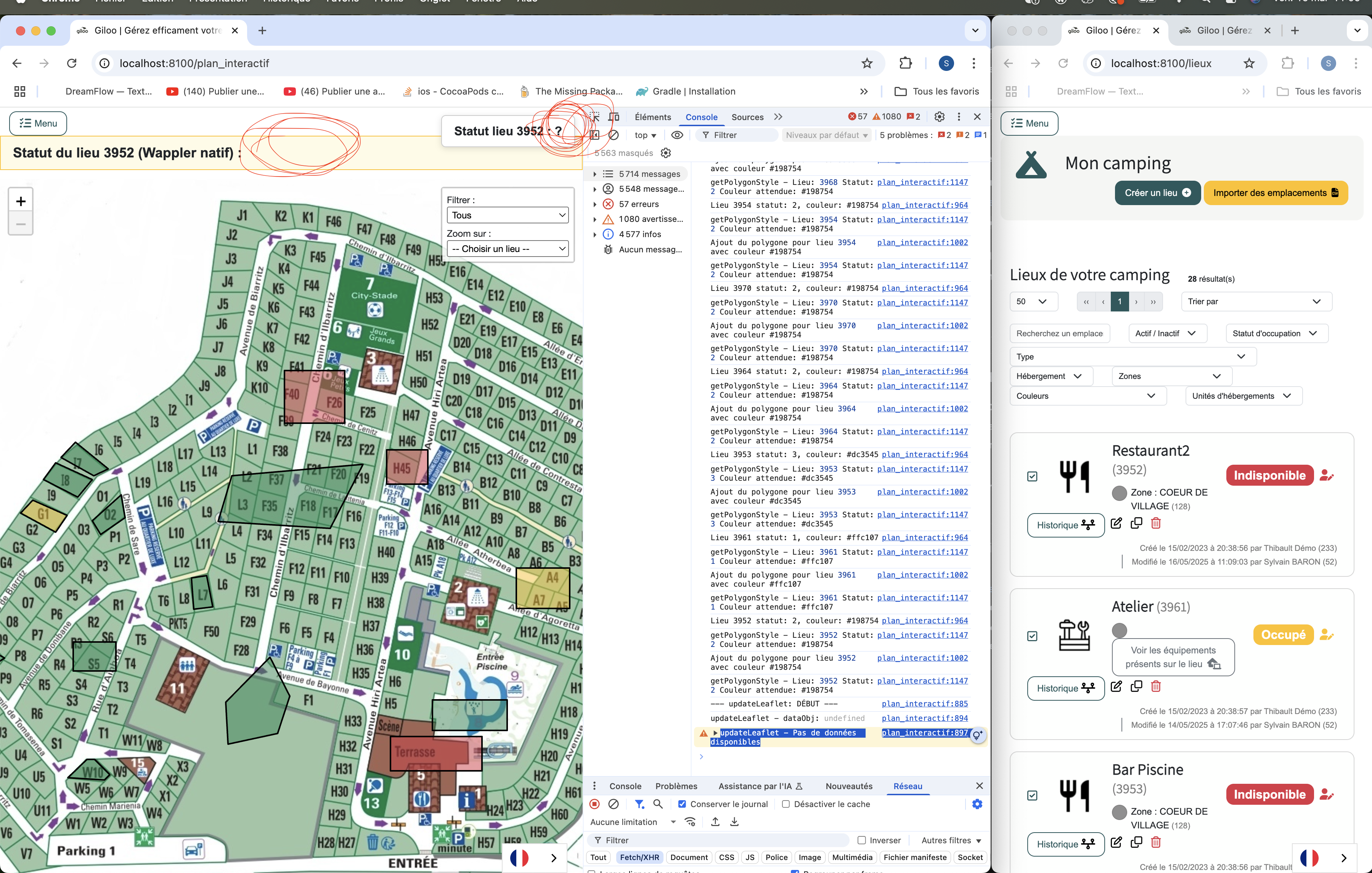This screenshot has height=873, width=1372.
Task: Toggle the DevTools device toolbar icon
Action: 614,117
